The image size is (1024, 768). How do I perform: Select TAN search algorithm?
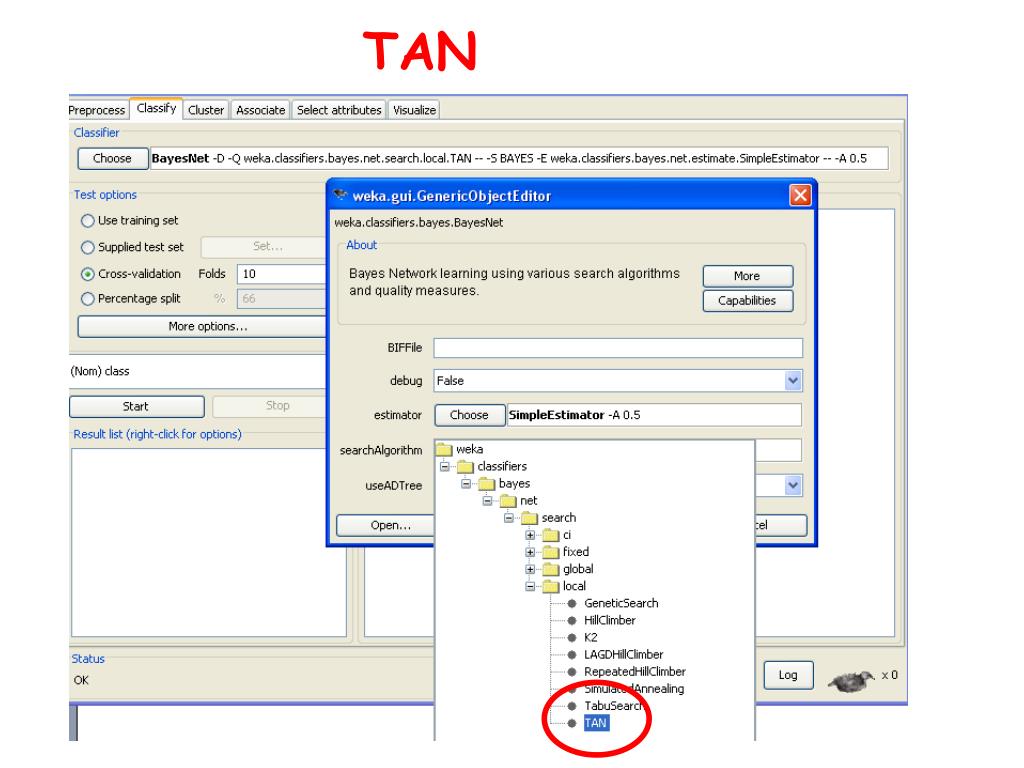point(596,723)
